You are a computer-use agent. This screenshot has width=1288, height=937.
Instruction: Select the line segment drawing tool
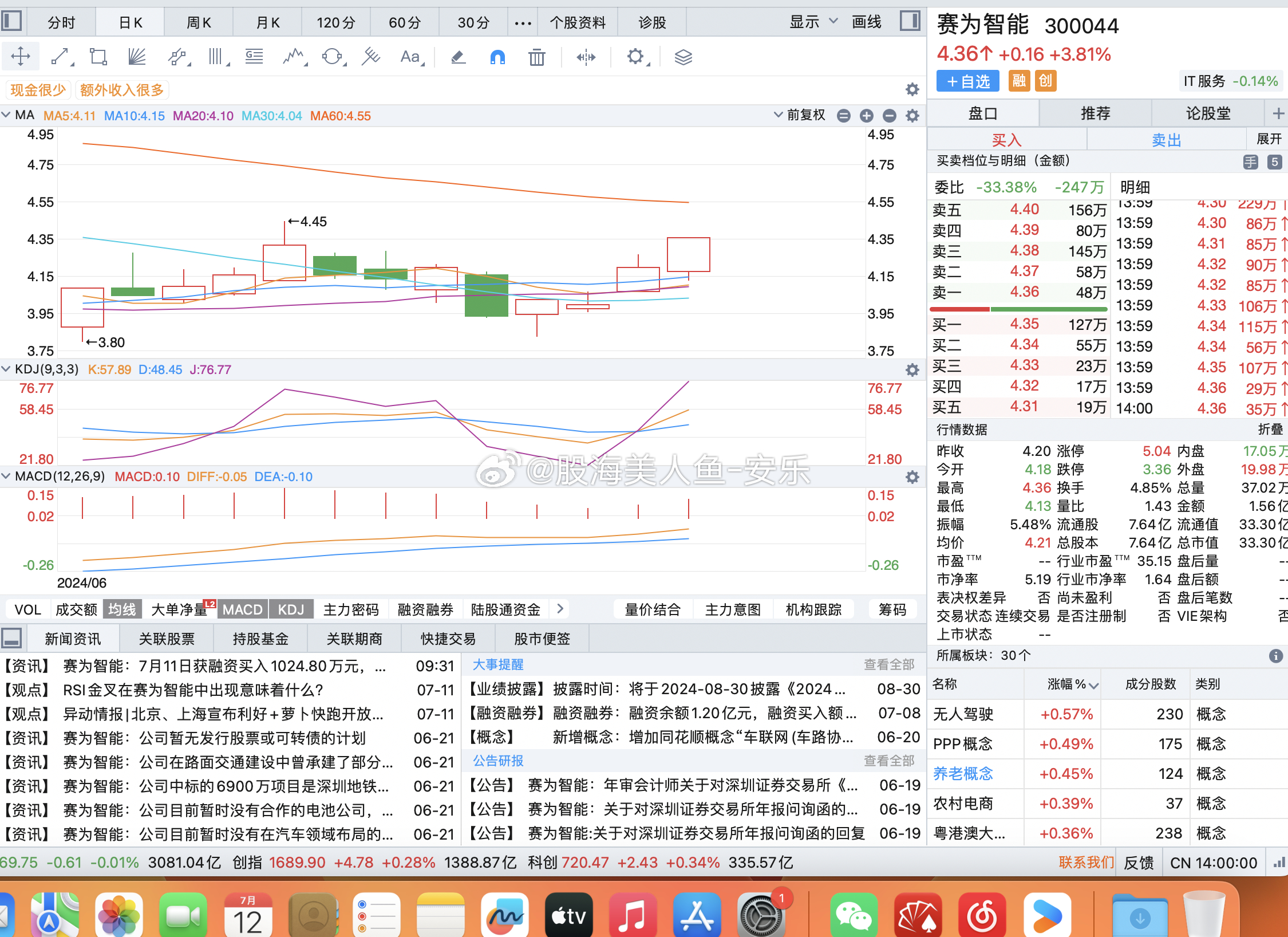click(61, 57)
